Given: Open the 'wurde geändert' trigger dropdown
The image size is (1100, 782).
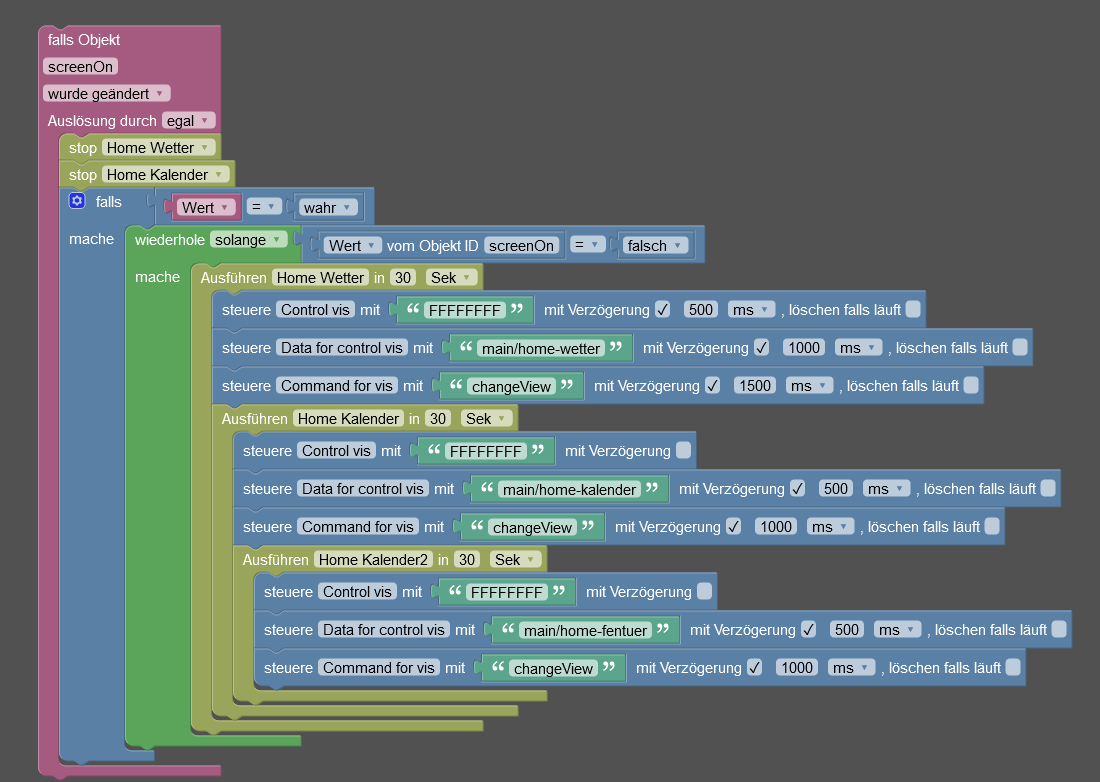Looking at the screenshot, I should 107,93.
